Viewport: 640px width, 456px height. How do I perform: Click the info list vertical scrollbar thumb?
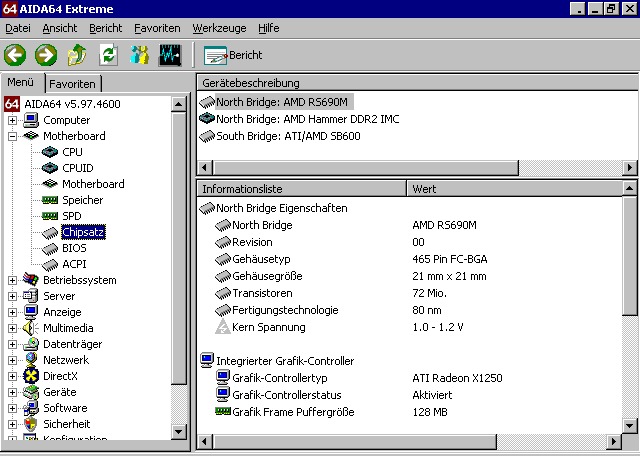pyautogui.click(x=630, y=256)
